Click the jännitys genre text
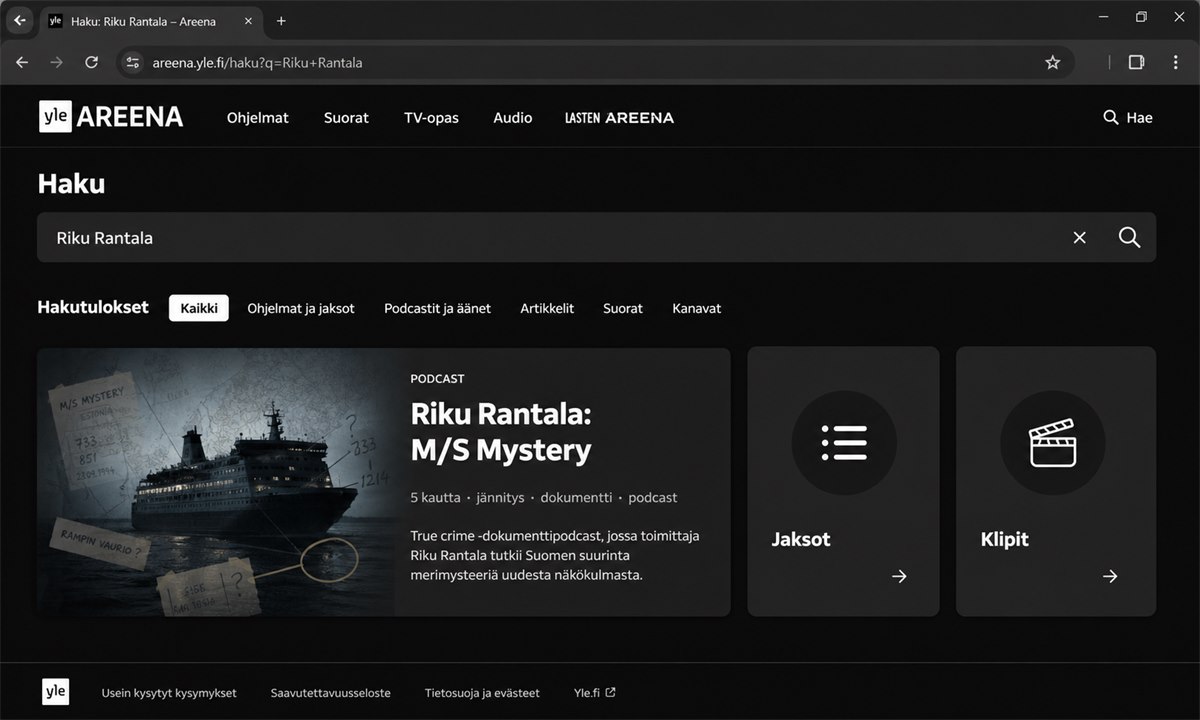The height and width of the screenshot is (720, 1200). (x=501, y=497)
